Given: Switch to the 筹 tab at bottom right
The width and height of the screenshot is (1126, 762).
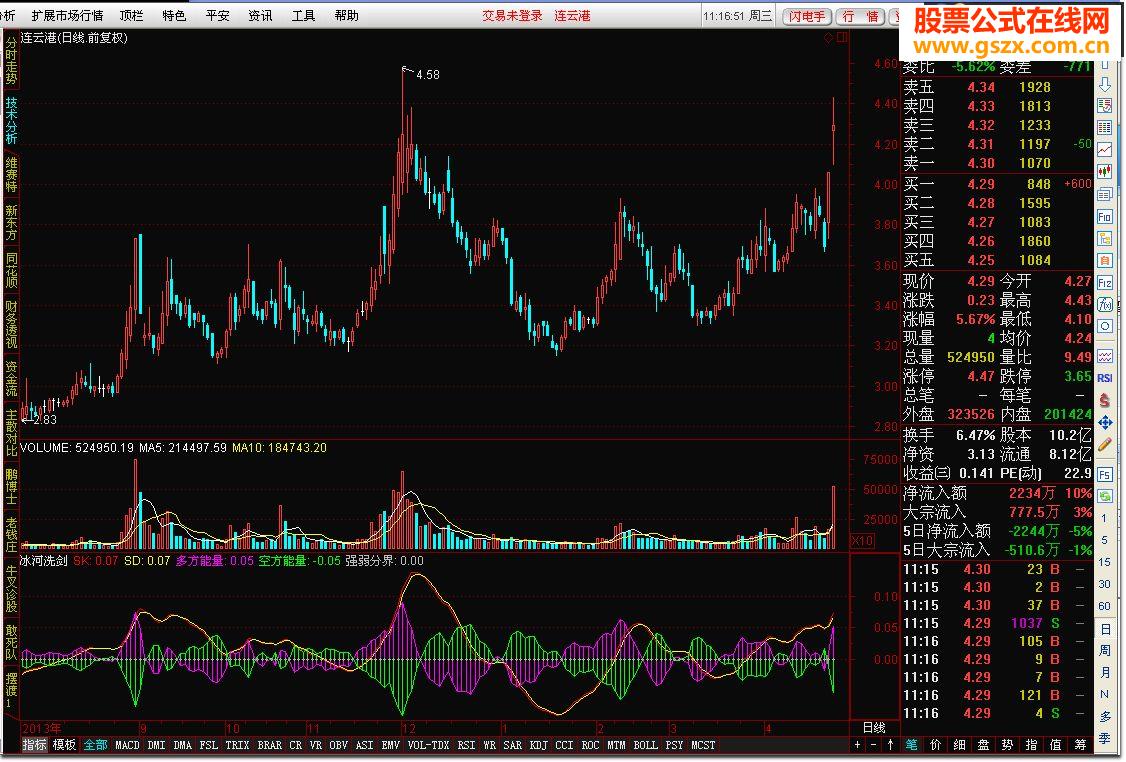Looking at the screenshot, I should (x=1080, y=745).
